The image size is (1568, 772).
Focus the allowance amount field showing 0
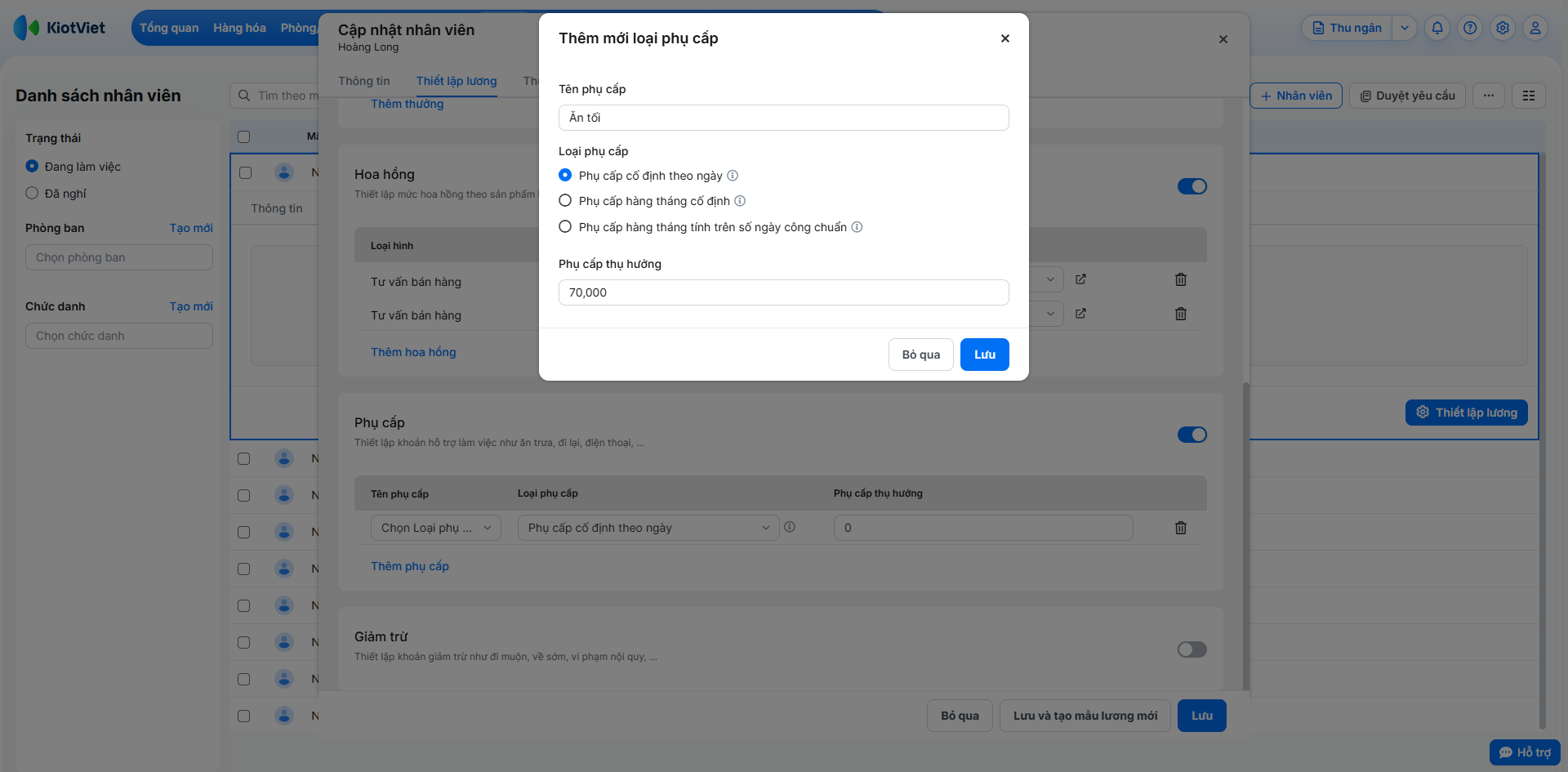pyautogui.click(x=983, y=528)
